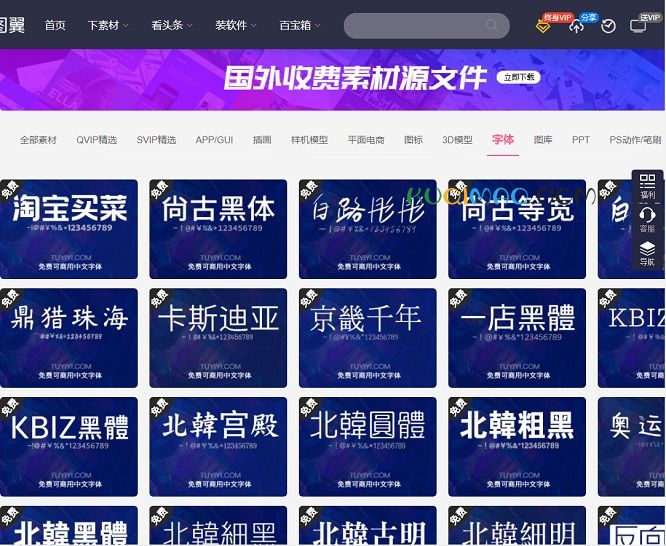Click the cloud upload share icon
666x546 pixels.
tap(576, 26)
